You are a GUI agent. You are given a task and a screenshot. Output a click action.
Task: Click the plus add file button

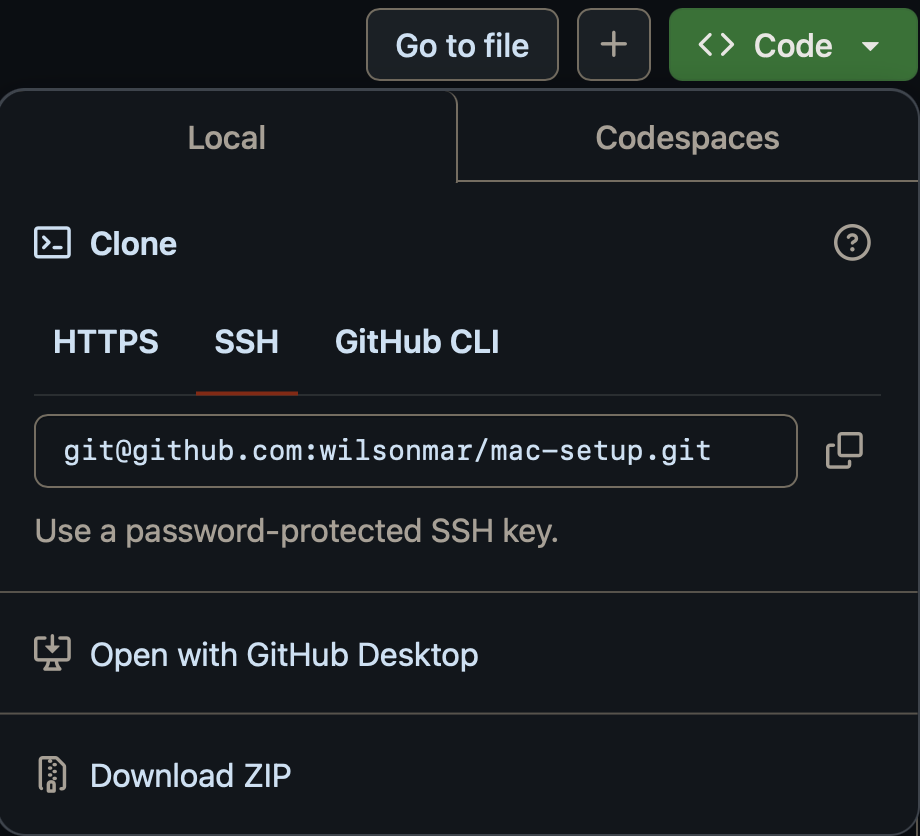click(x=614, y=45)
